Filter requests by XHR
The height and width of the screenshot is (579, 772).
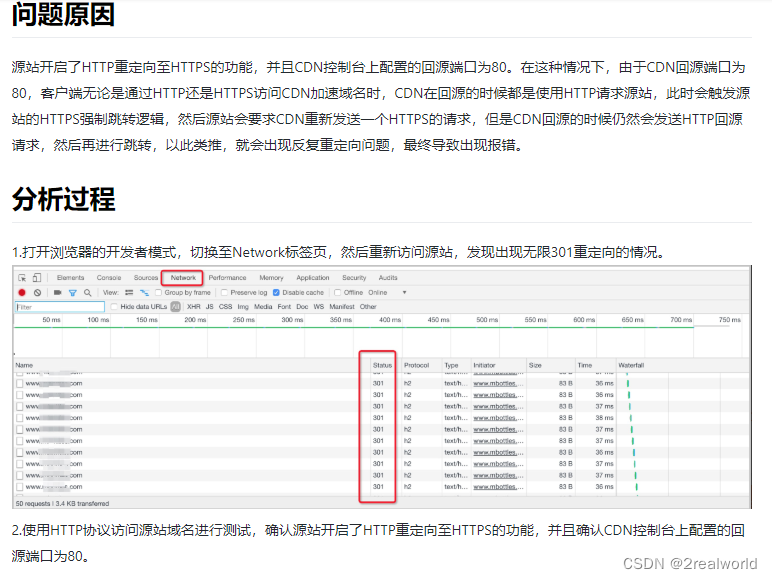[x=193, y=307]
